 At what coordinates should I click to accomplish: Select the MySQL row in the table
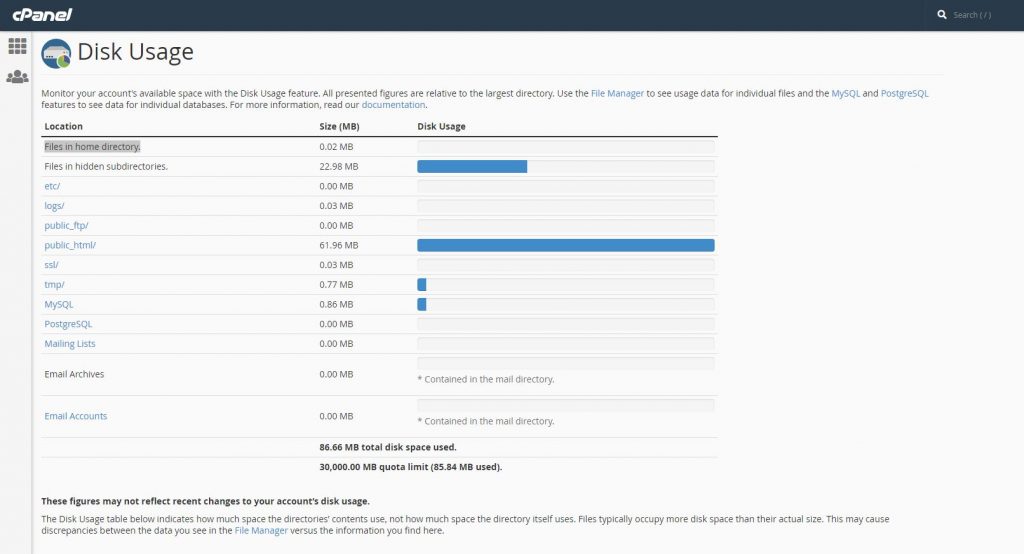pyautogui.click(x=58, y=304)
